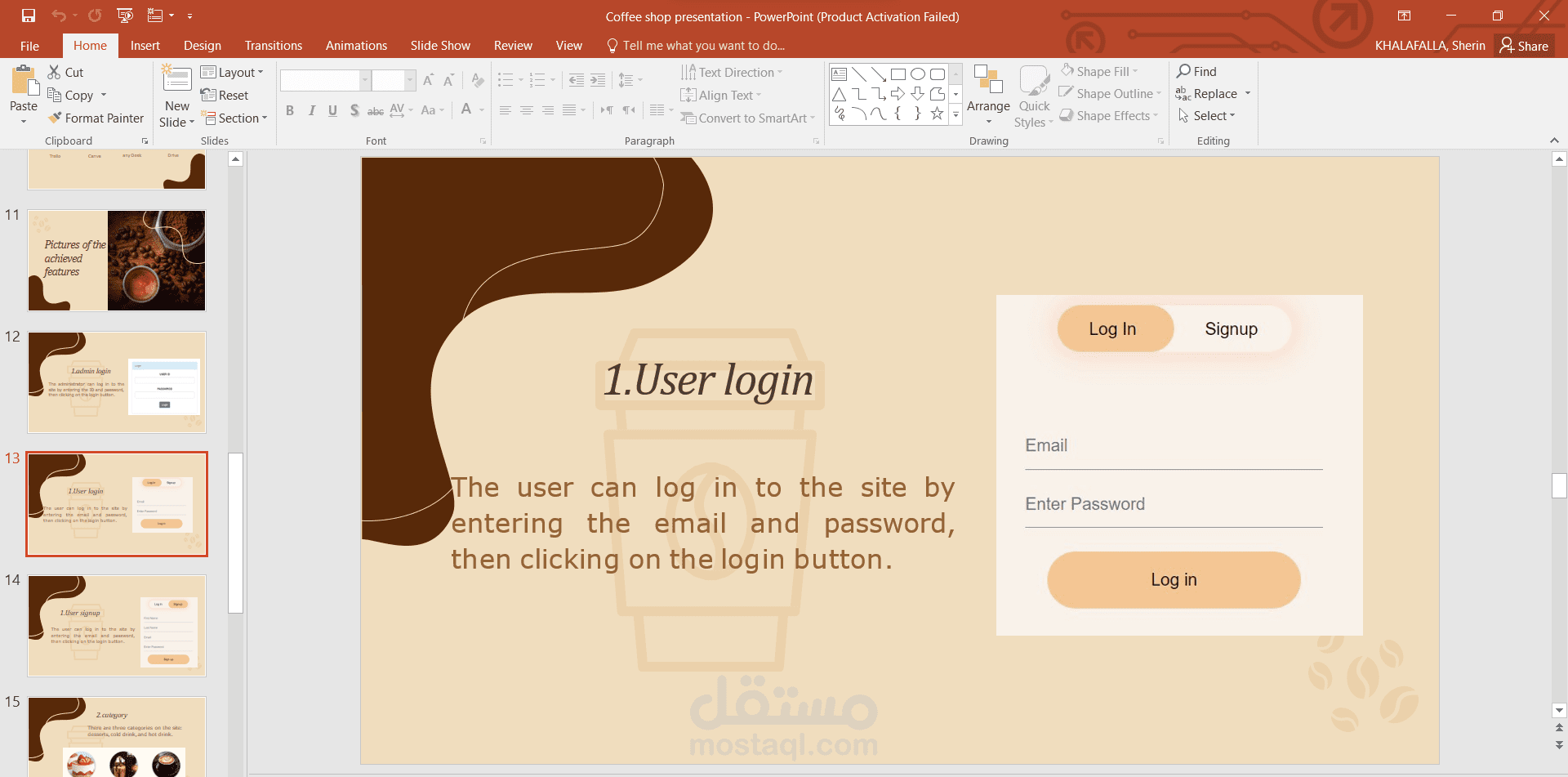Viewport: 1568px width, 777px height.
Task: Toggle Text Shadow formatting
Action: click(354, 110)
